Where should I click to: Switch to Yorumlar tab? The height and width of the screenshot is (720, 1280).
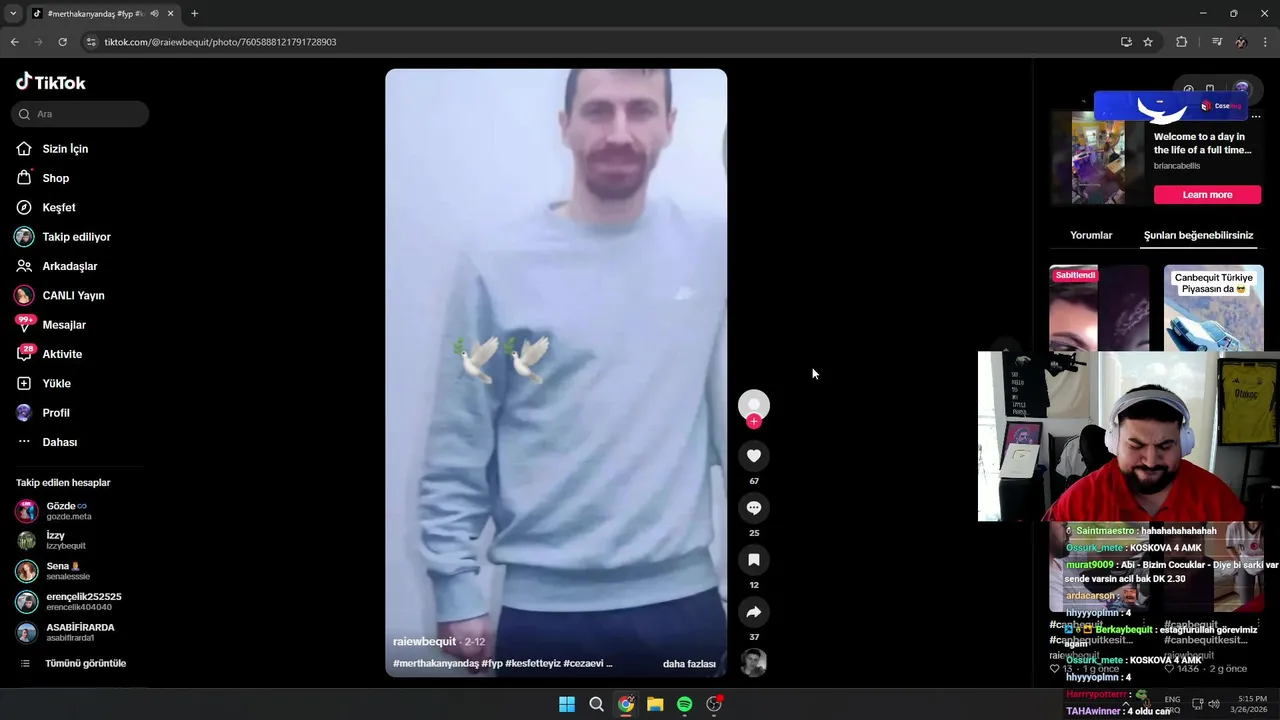[1091, 236]
